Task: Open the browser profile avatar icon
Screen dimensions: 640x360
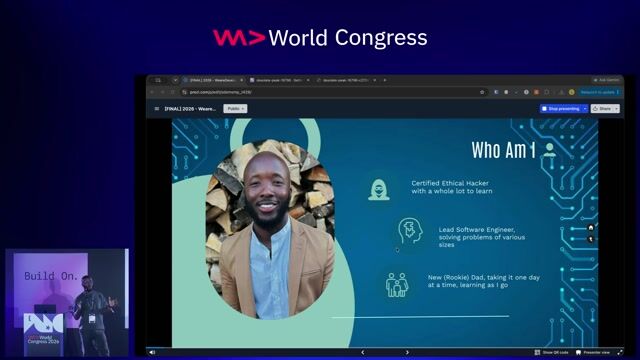Action: [x=571, y=92]
